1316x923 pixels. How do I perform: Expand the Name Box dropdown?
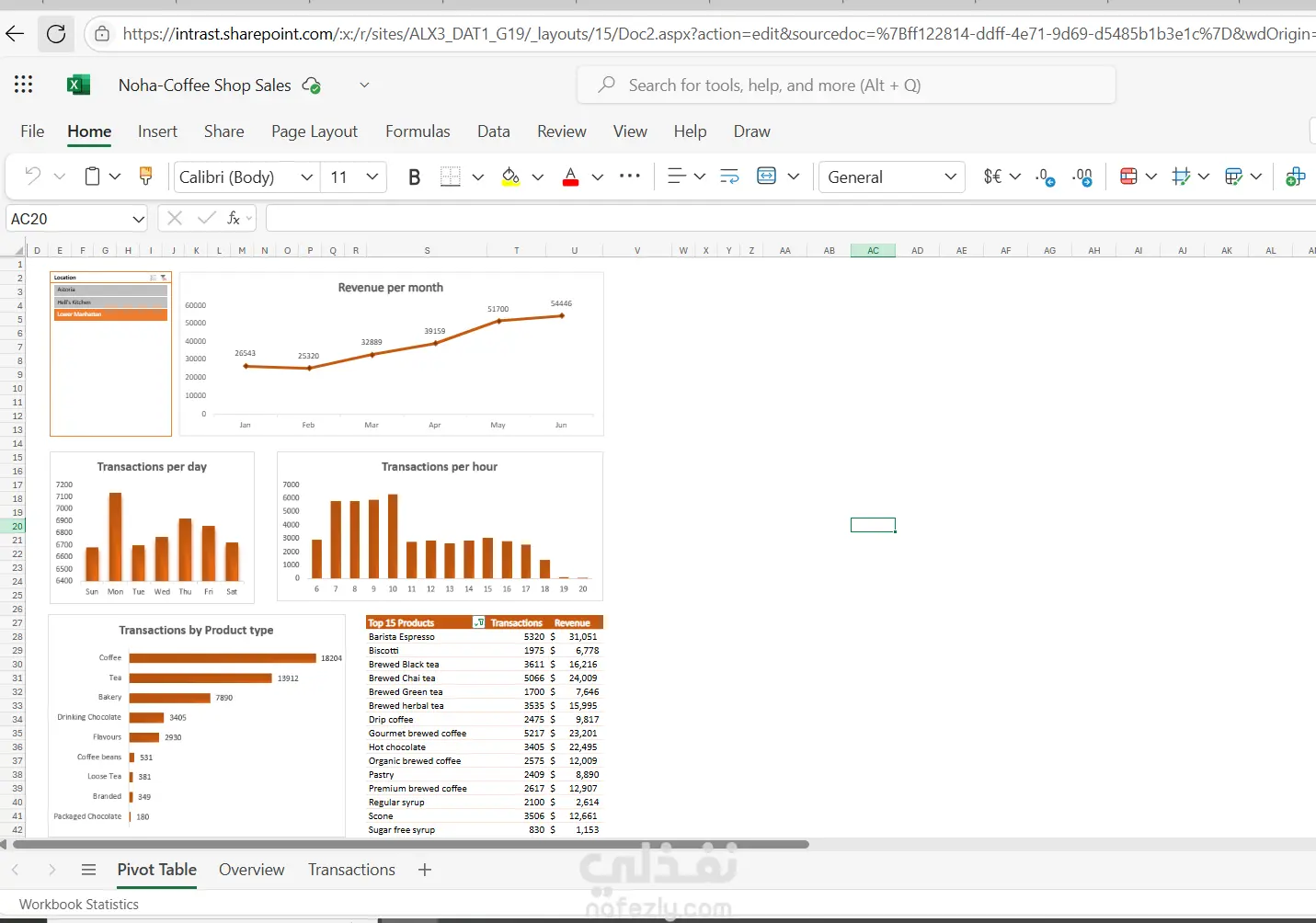pos(138,219)
